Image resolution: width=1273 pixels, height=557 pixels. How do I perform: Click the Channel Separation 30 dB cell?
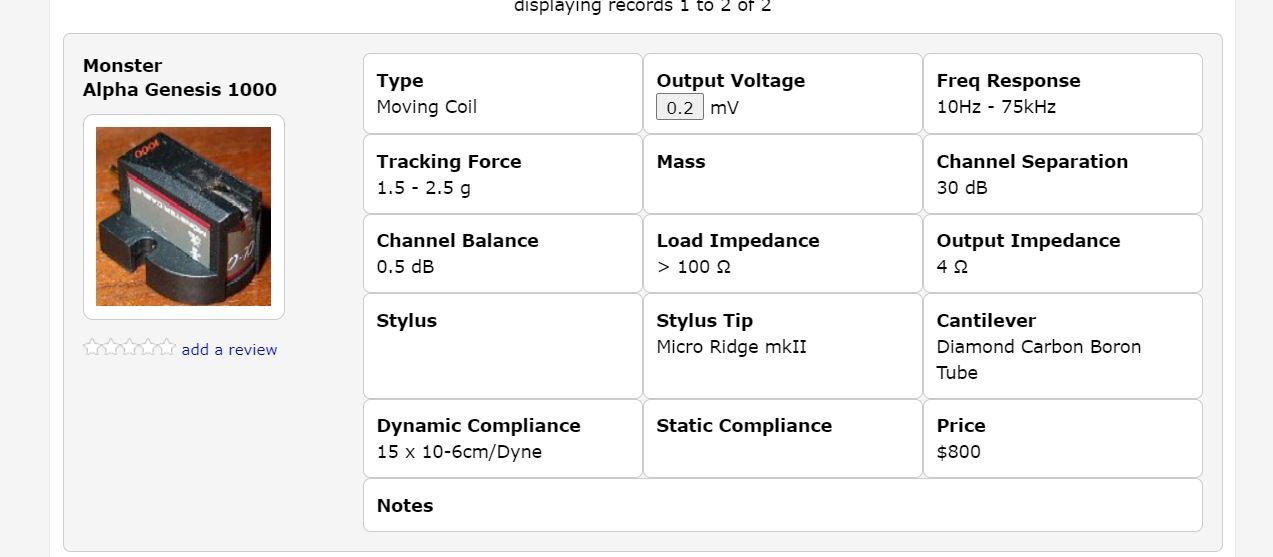click(x=1062, y=174)
